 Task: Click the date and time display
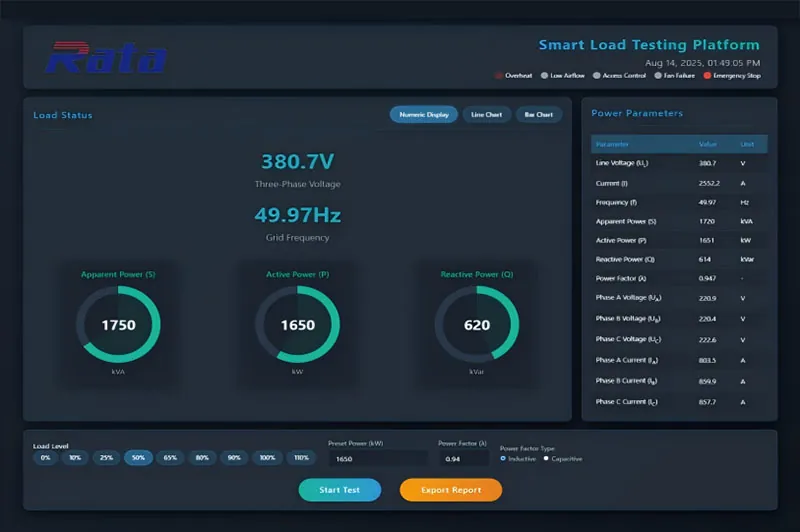click(x=703, y=63)
